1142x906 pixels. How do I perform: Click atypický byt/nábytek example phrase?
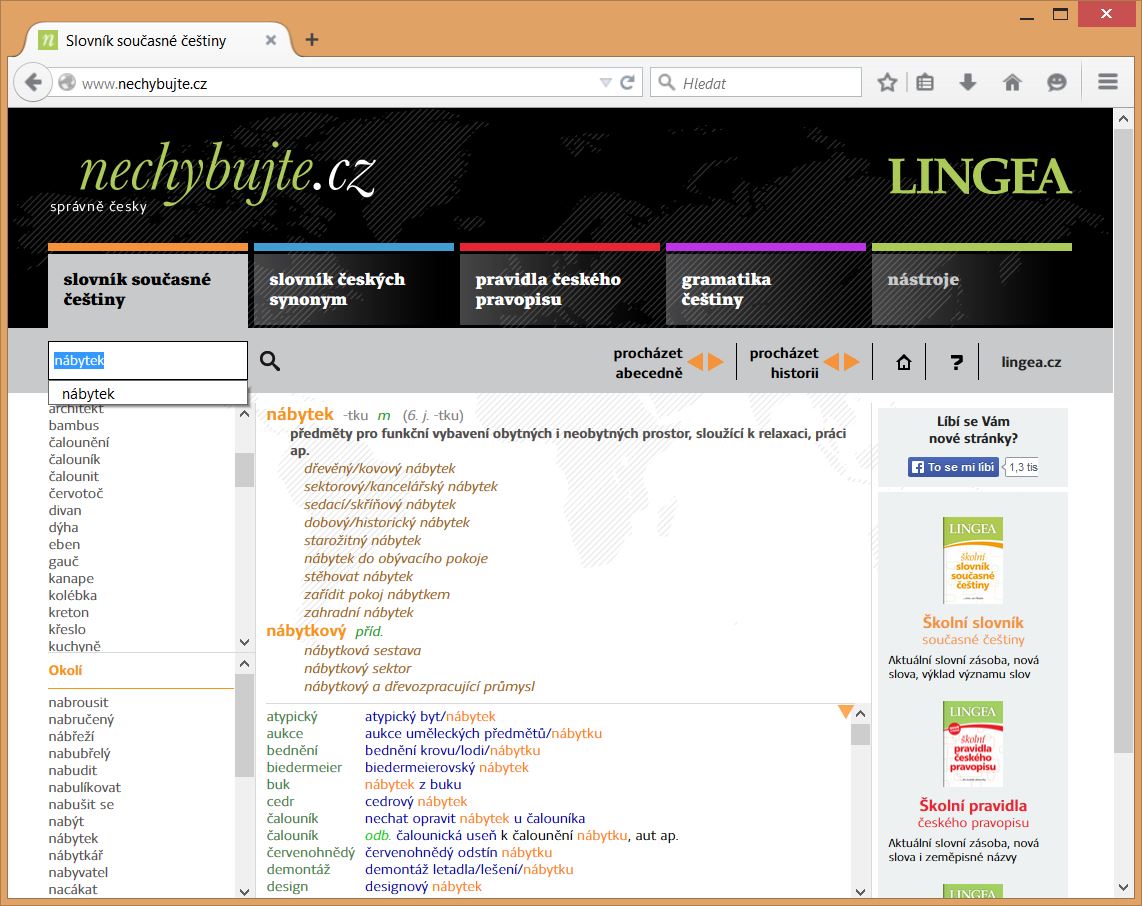coord(430,717)
